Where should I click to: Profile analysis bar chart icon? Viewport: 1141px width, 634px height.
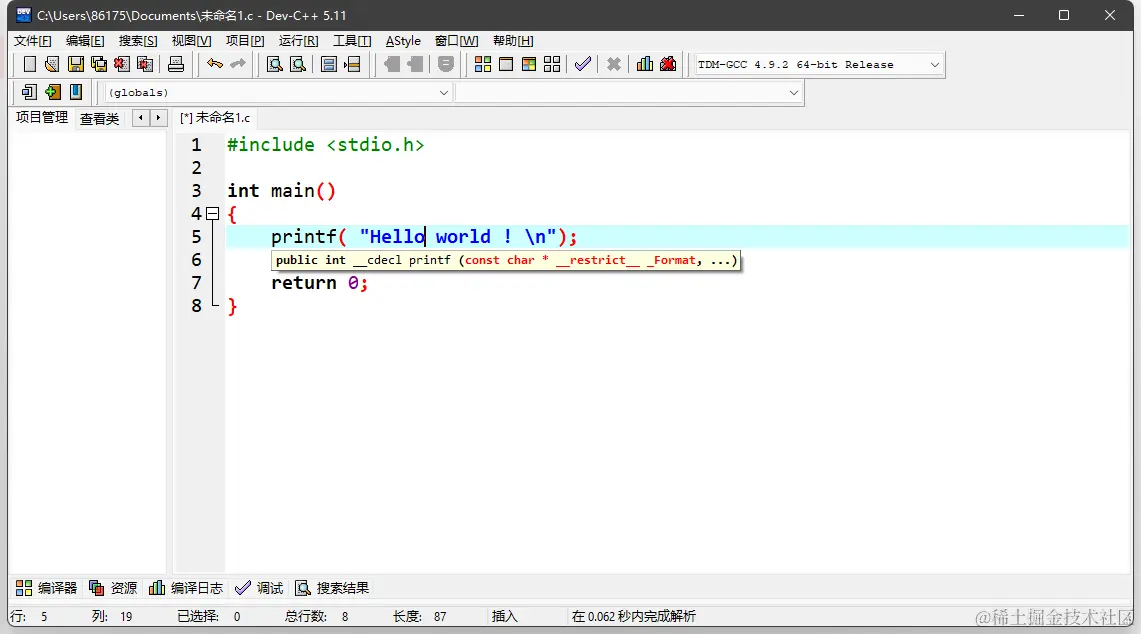[x=645, y=64]
